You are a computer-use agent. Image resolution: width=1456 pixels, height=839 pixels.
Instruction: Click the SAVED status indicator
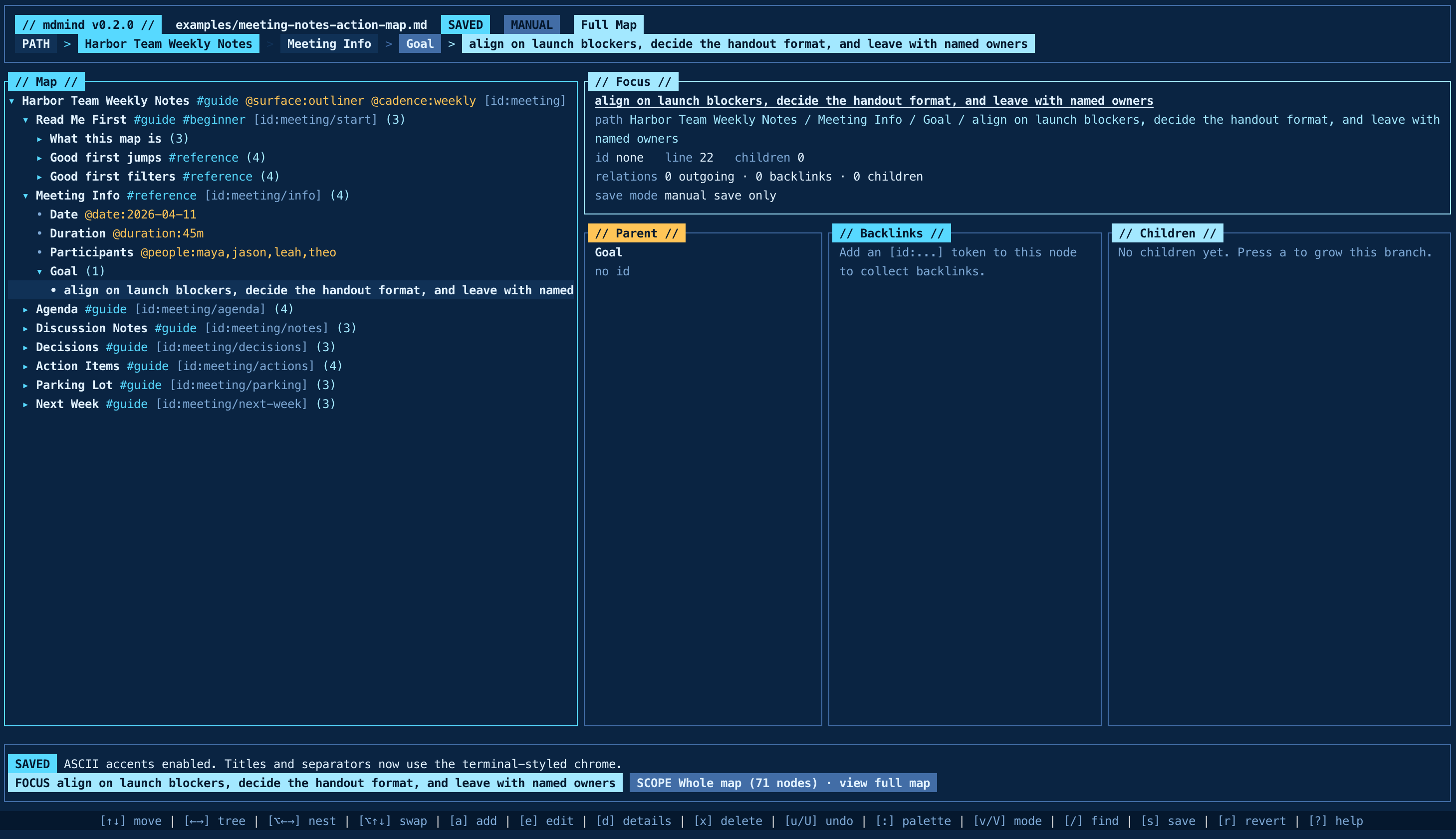point(465,24)
